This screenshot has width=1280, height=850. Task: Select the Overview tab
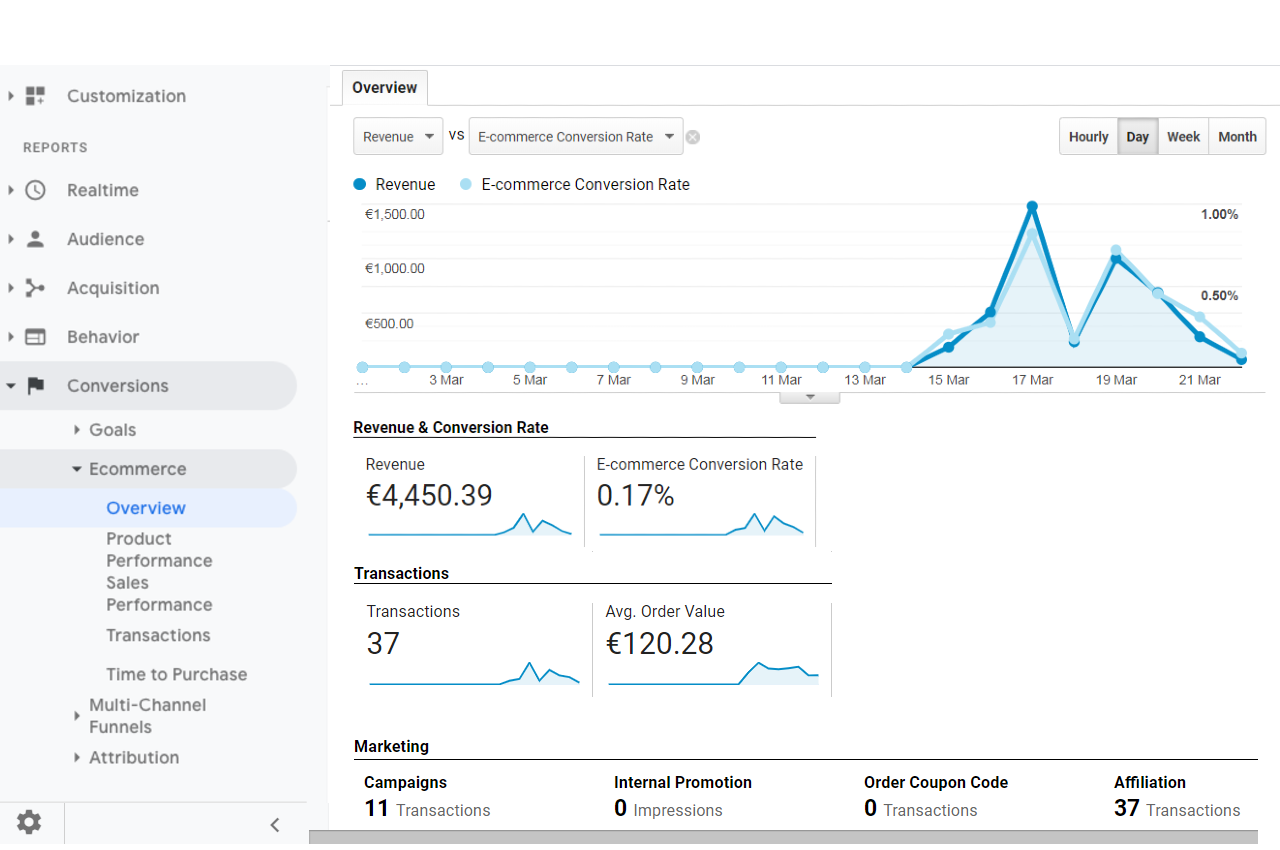384,88
